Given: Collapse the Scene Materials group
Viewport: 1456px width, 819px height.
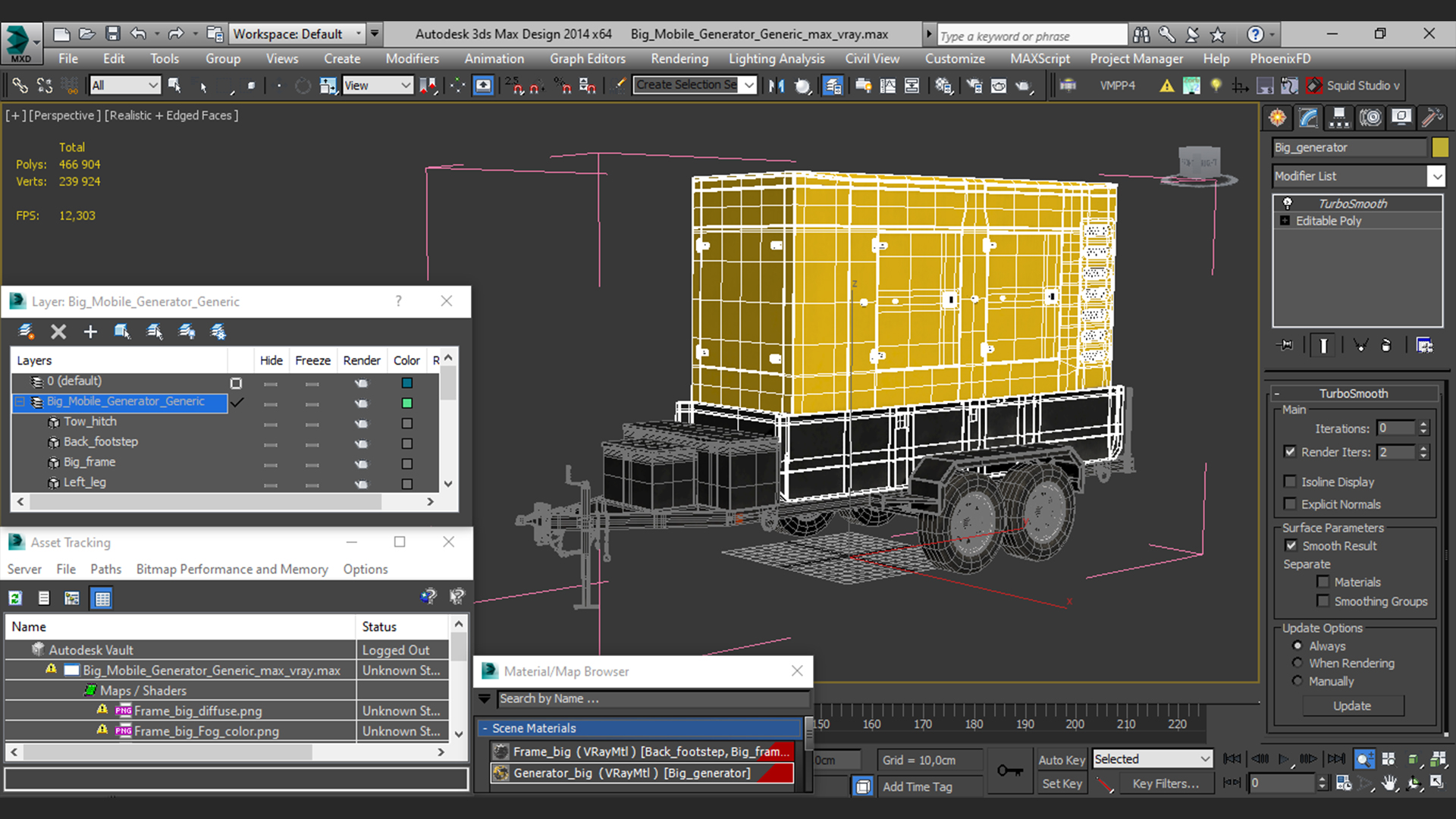Looking at the screenshot, I should point(485,728).
